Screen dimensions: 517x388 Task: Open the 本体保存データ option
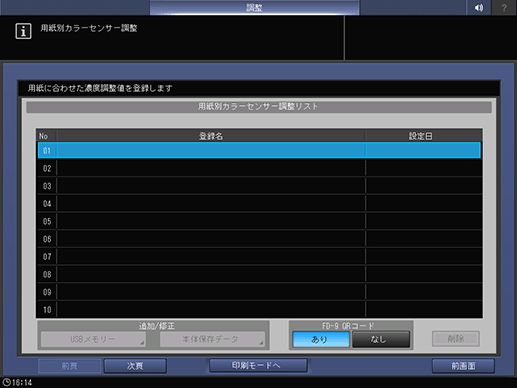pos(212,339)
